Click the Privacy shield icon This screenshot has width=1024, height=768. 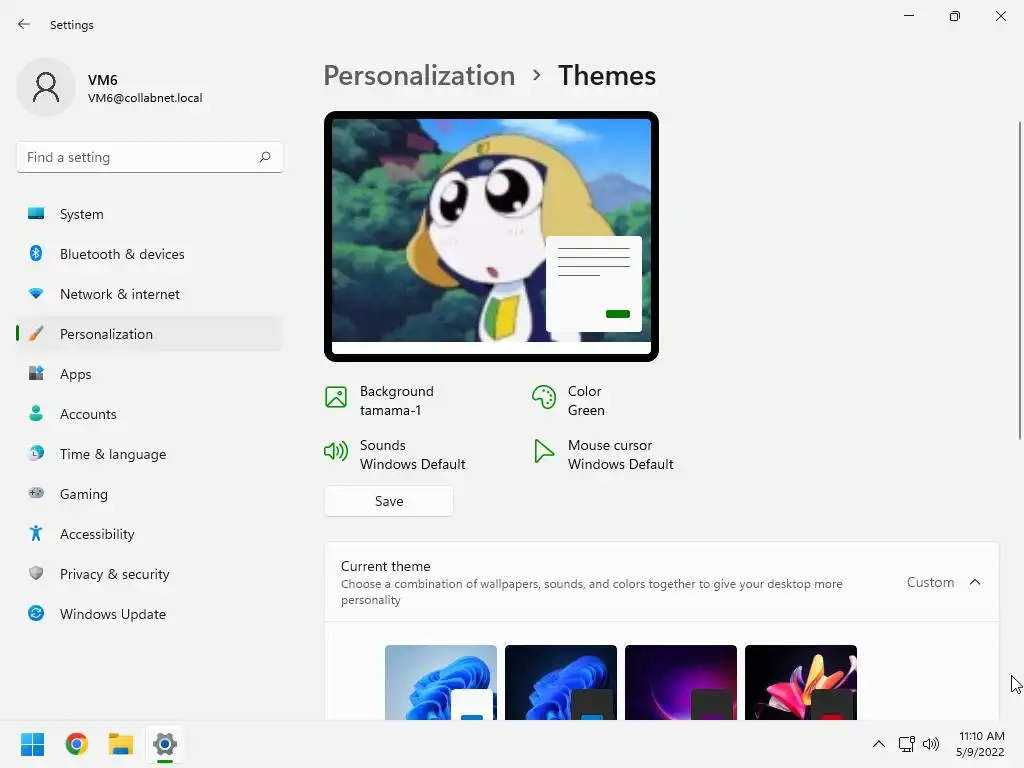click(36, 573)
